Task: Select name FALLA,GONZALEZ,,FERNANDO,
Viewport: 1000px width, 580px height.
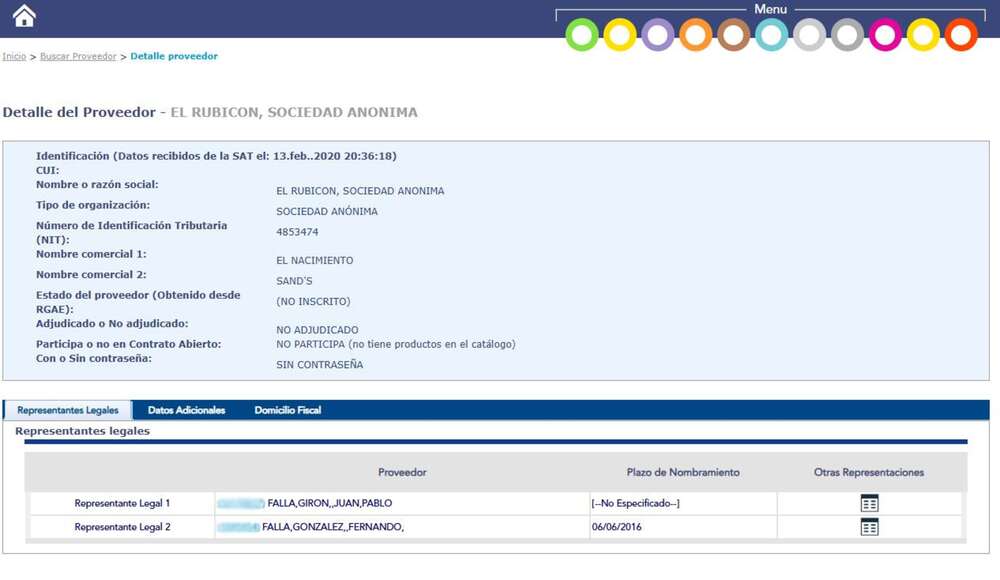Action: [333, 527]
